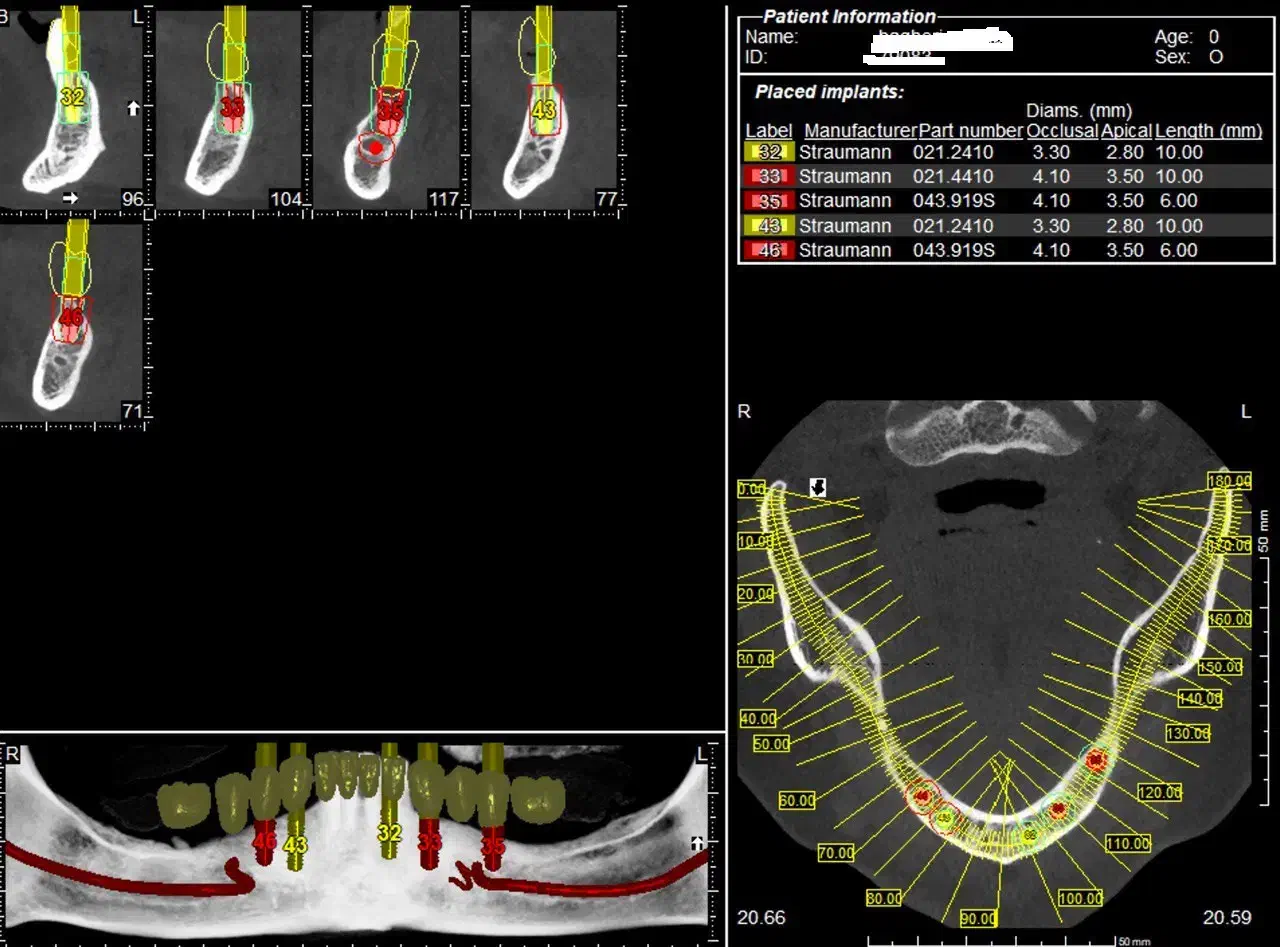The image size is (1280, 947).
Task: Click the 90.00 arch position label
Action: 978,918
